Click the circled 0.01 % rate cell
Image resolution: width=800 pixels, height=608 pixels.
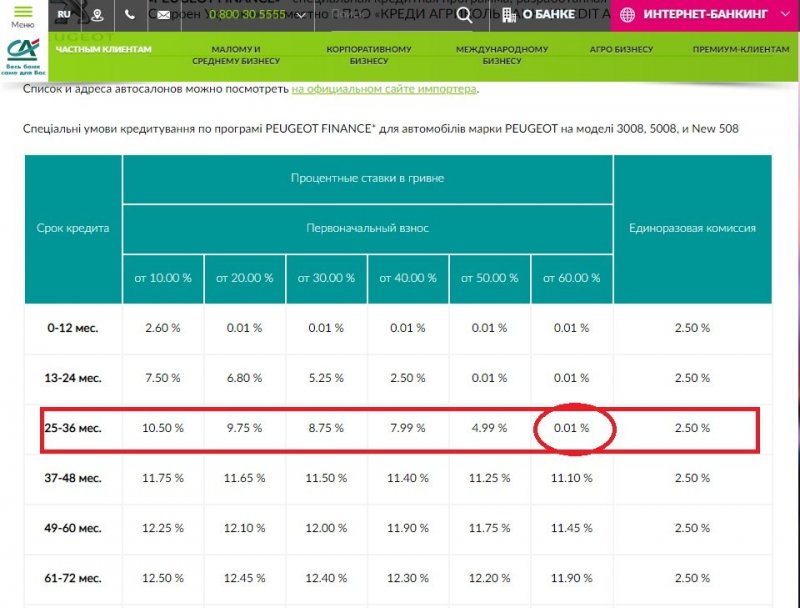[x=572, y=428]
